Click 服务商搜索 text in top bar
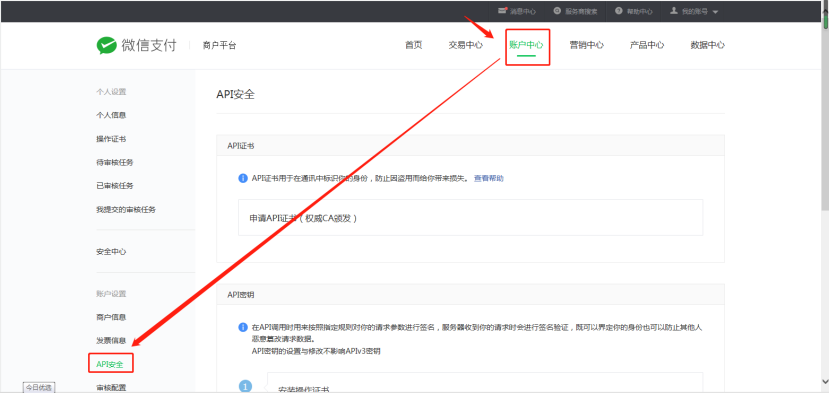Viewport: 830px width, 394px height. pos(581,11)
